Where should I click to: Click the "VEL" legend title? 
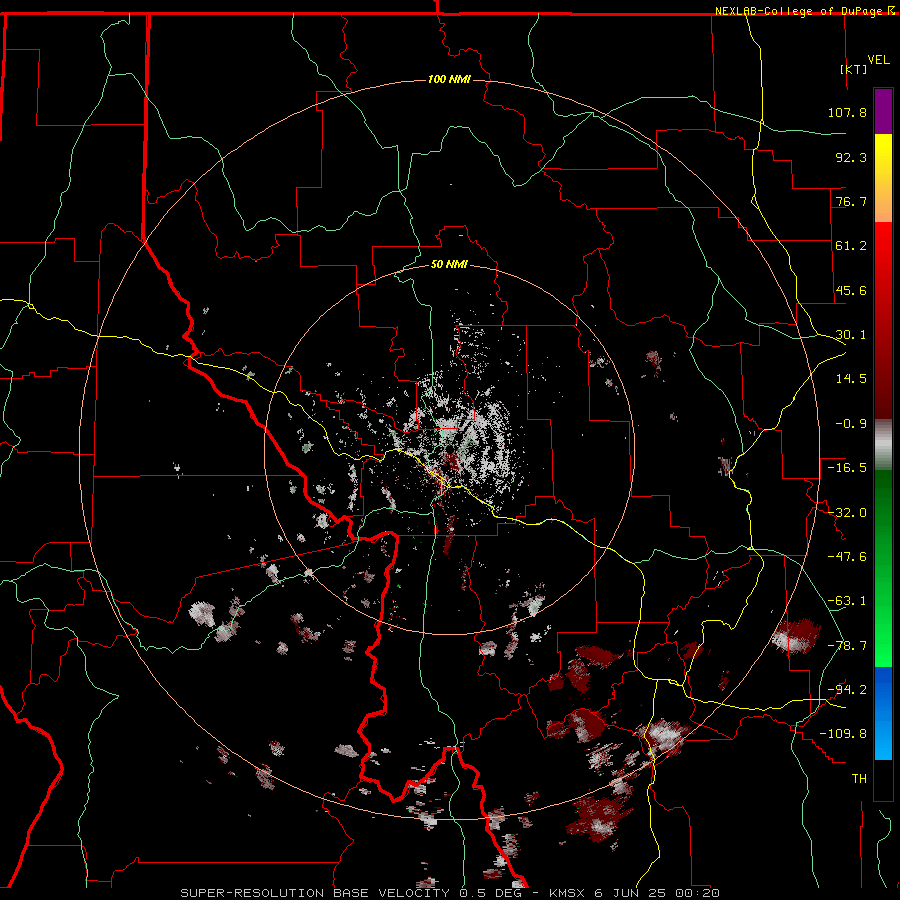coord(879,60)
